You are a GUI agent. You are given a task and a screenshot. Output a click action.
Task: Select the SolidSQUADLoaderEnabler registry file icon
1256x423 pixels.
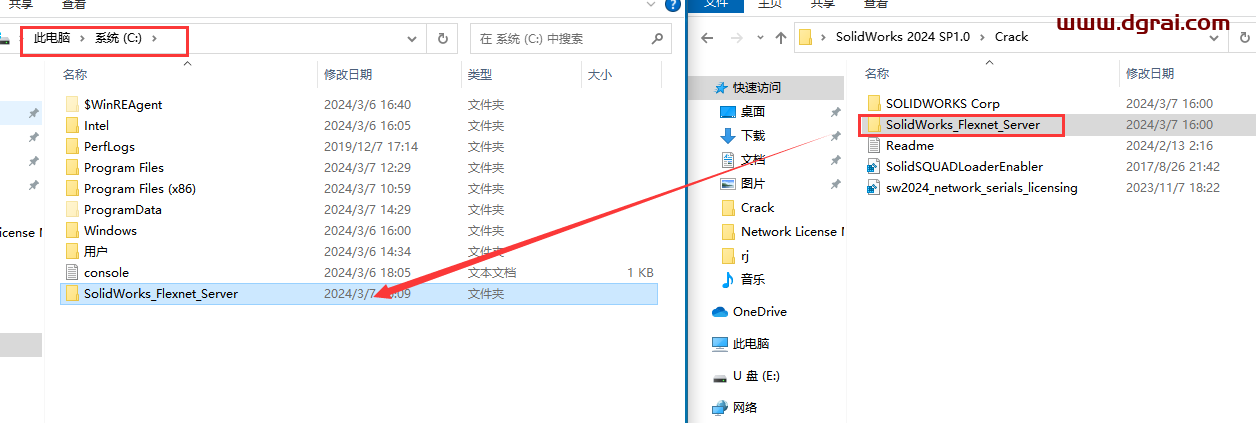pyautogui.click(x=874, y=166)
